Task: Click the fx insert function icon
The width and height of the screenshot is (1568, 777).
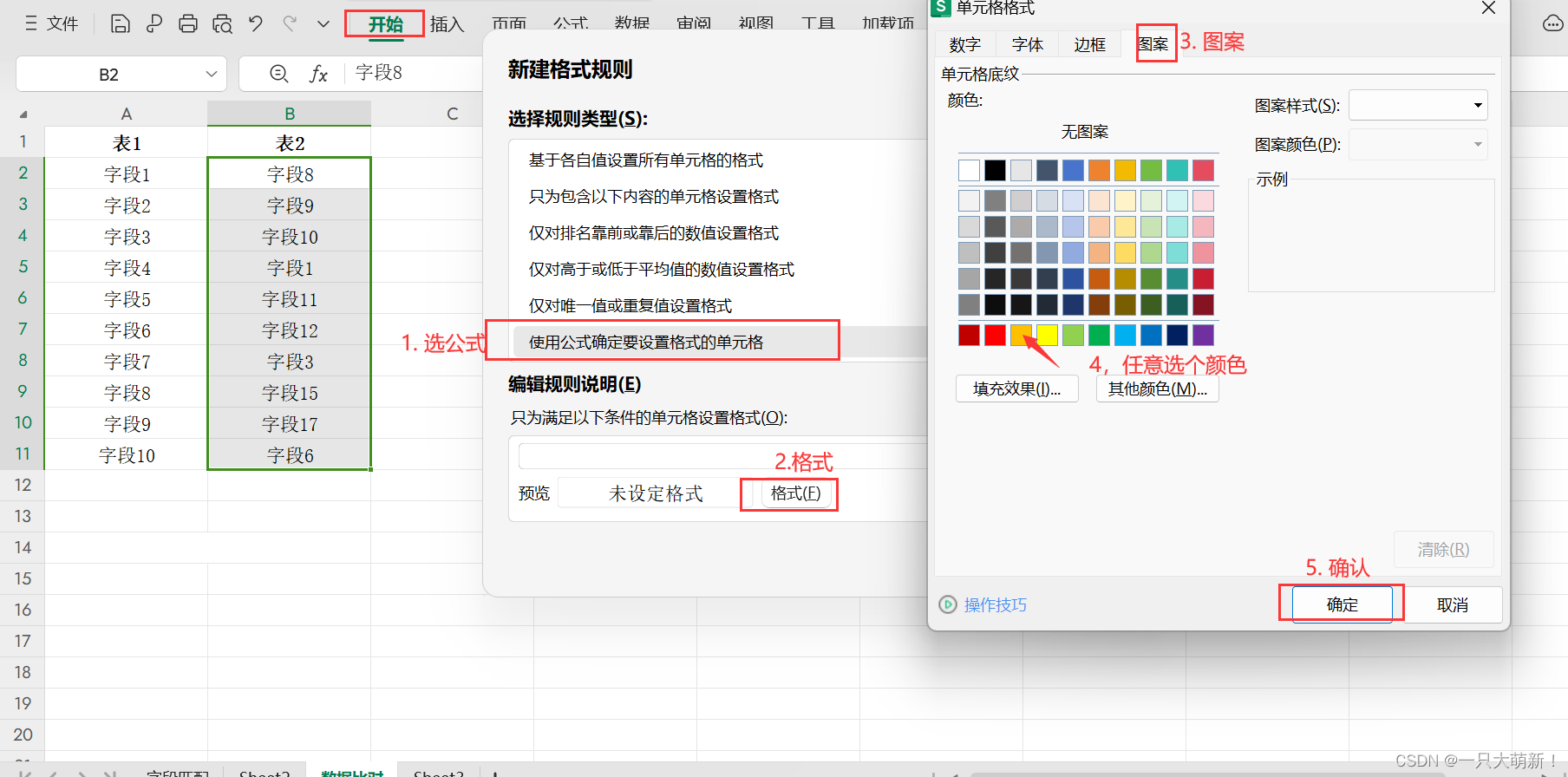Action: [318, 74]
